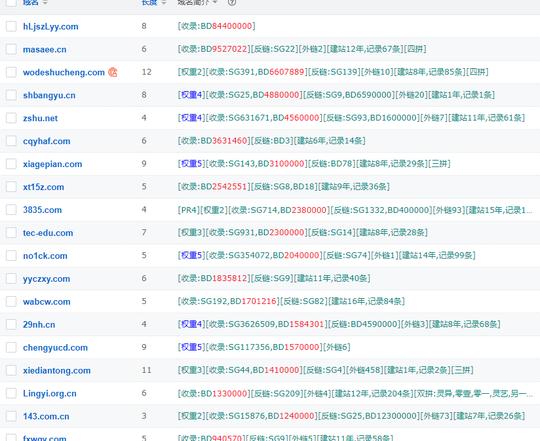Click the description starting with '[PR4]'
Image resolution: width=540 pixels, height=441 pixels.
tap(355, 210)
